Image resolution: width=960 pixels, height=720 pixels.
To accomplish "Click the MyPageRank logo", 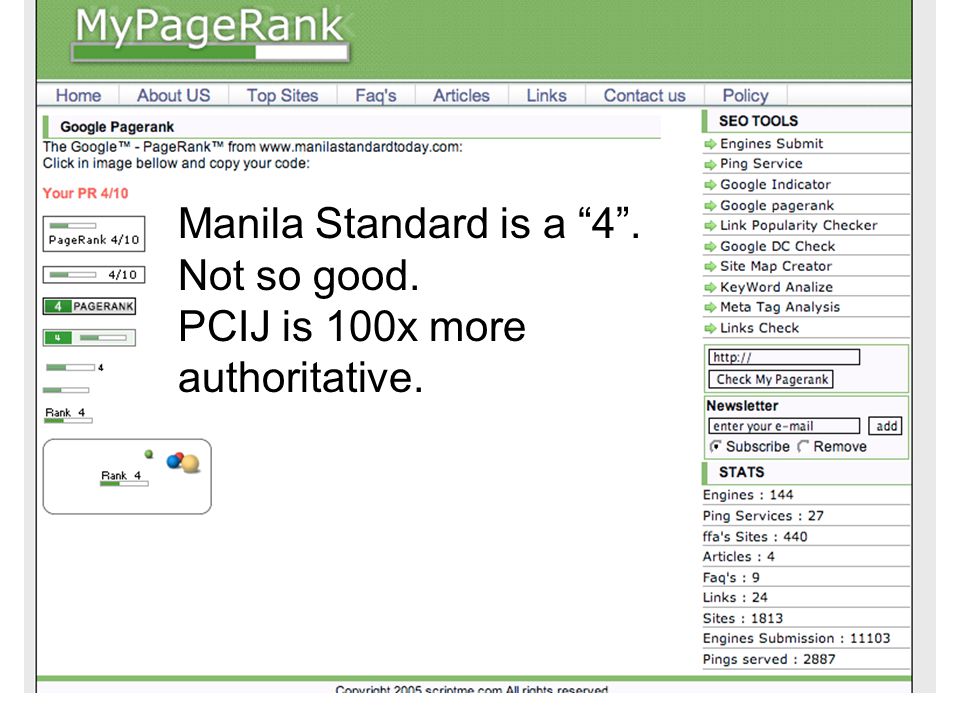I will click(x=211, y=34).
